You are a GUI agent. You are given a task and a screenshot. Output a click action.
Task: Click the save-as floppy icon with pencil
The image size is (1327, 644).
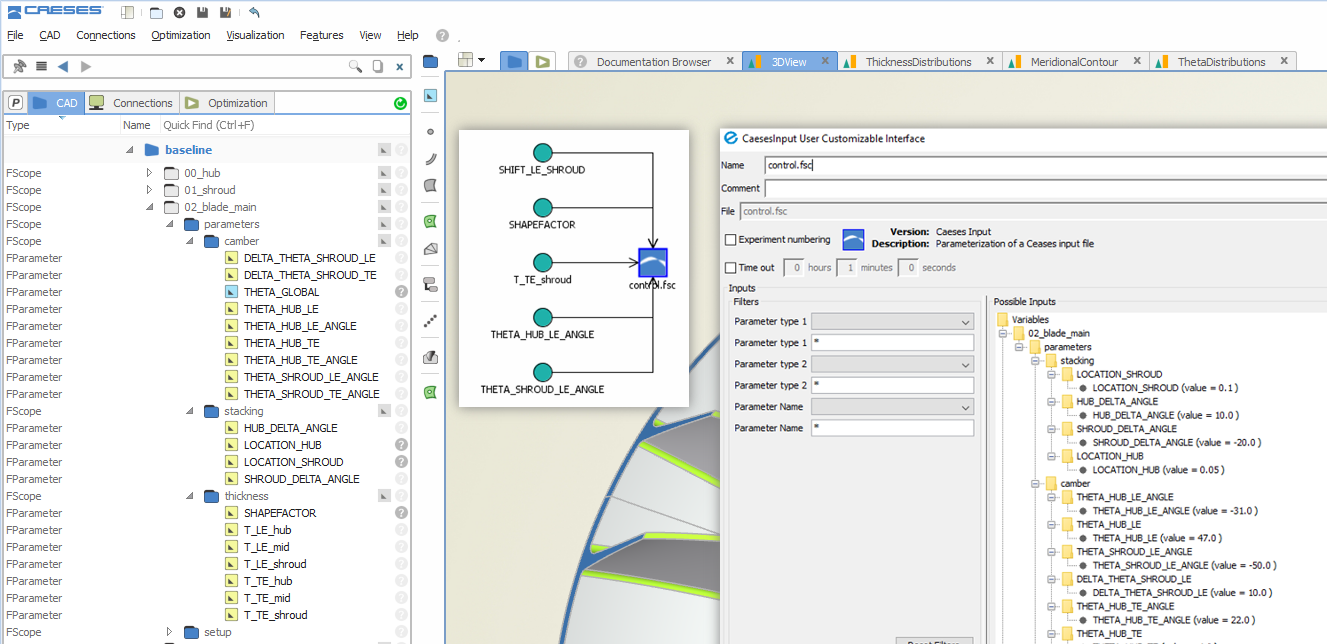(226, 12)
